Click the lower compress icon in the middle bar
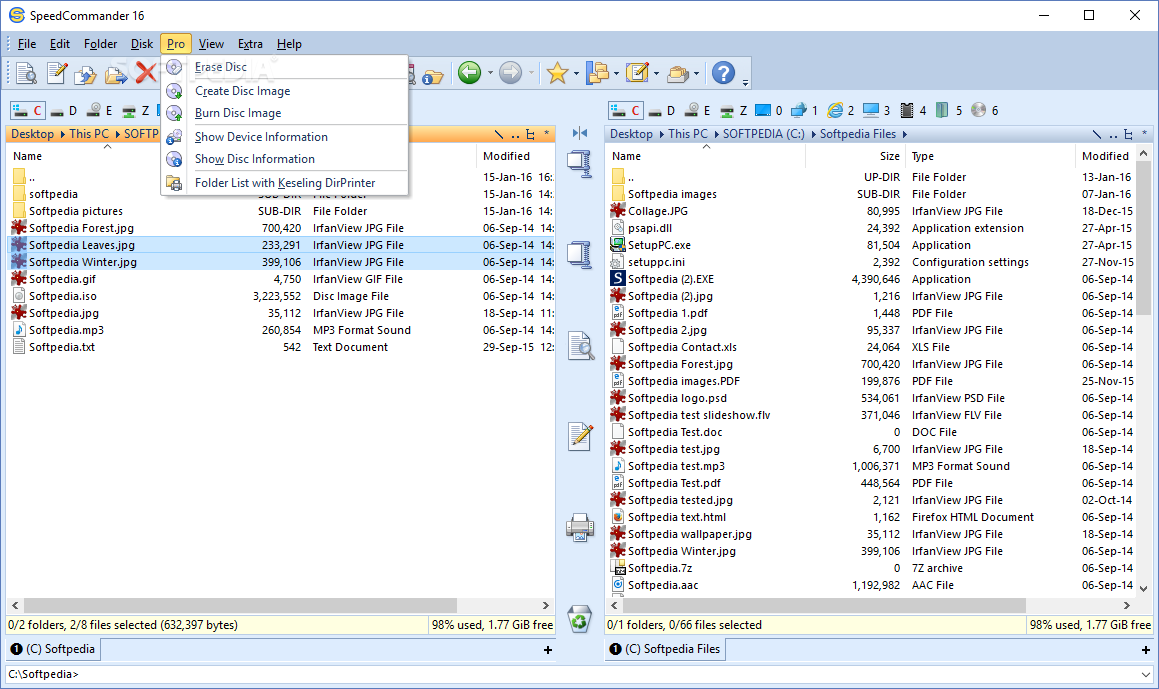The image size is (1159, 689). 580,254
